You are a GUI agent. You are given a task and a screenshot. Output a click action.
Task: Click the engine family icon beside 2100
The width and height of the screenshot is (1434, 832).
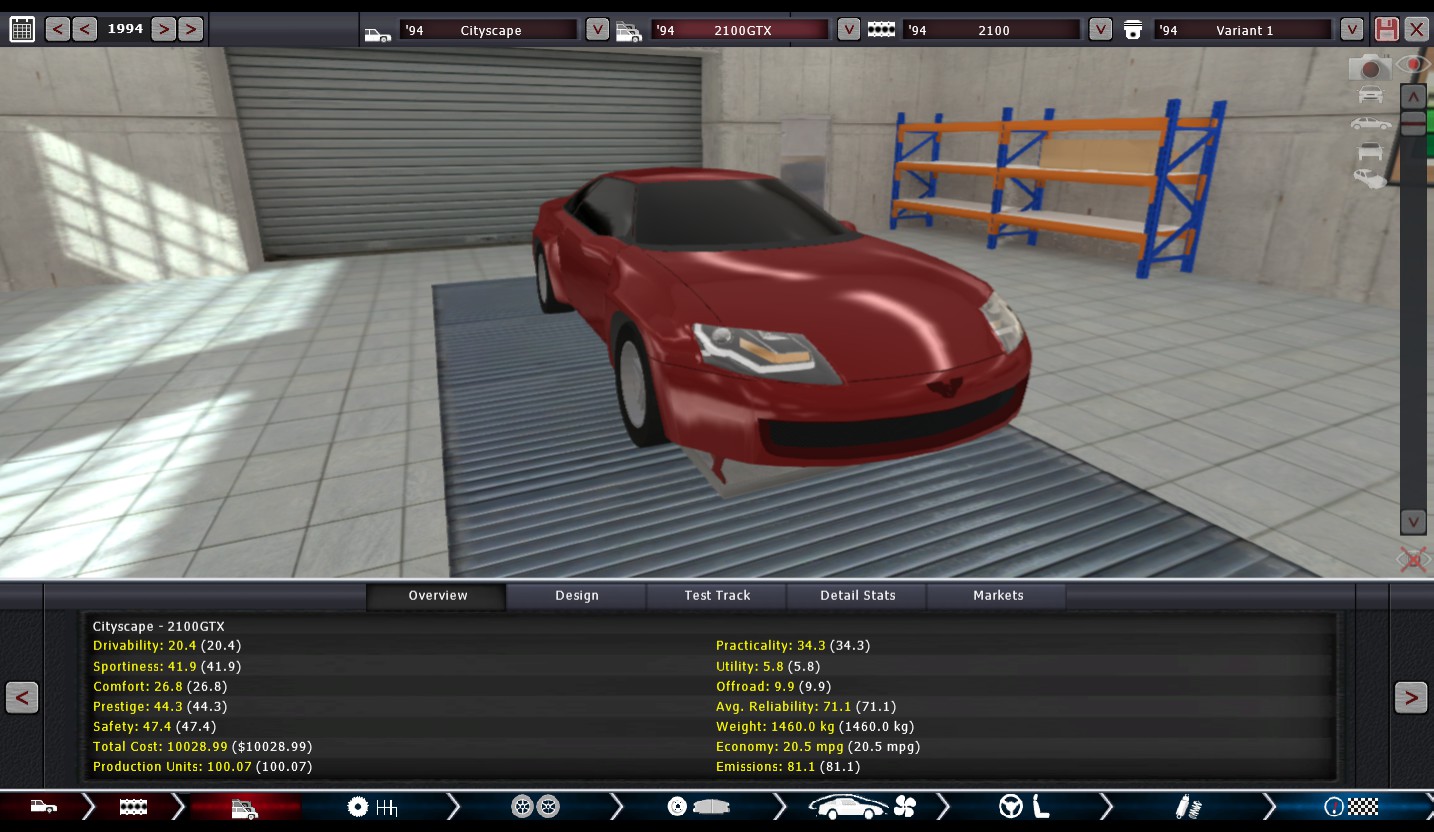tap(881, 30)
